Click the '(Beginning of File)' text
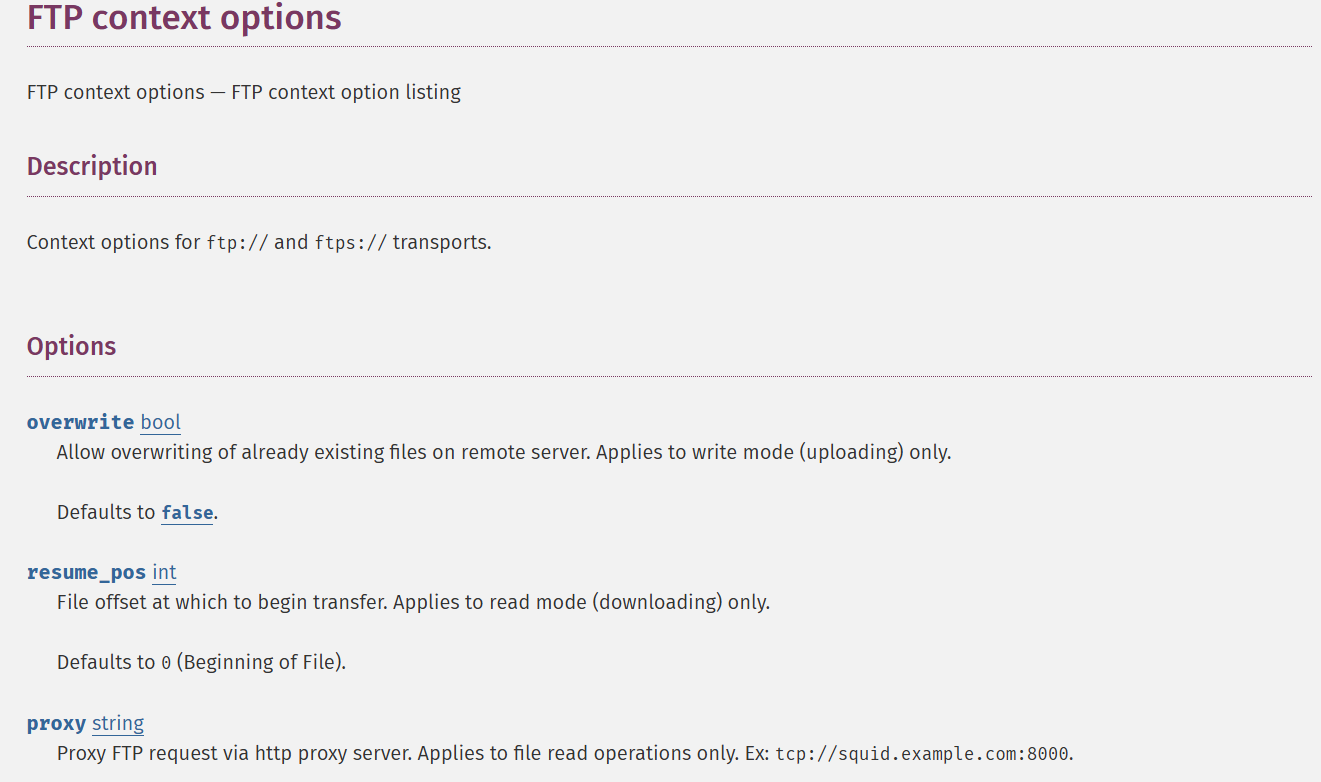Viewport: 1321px width, 782px height. coord(261,662)
